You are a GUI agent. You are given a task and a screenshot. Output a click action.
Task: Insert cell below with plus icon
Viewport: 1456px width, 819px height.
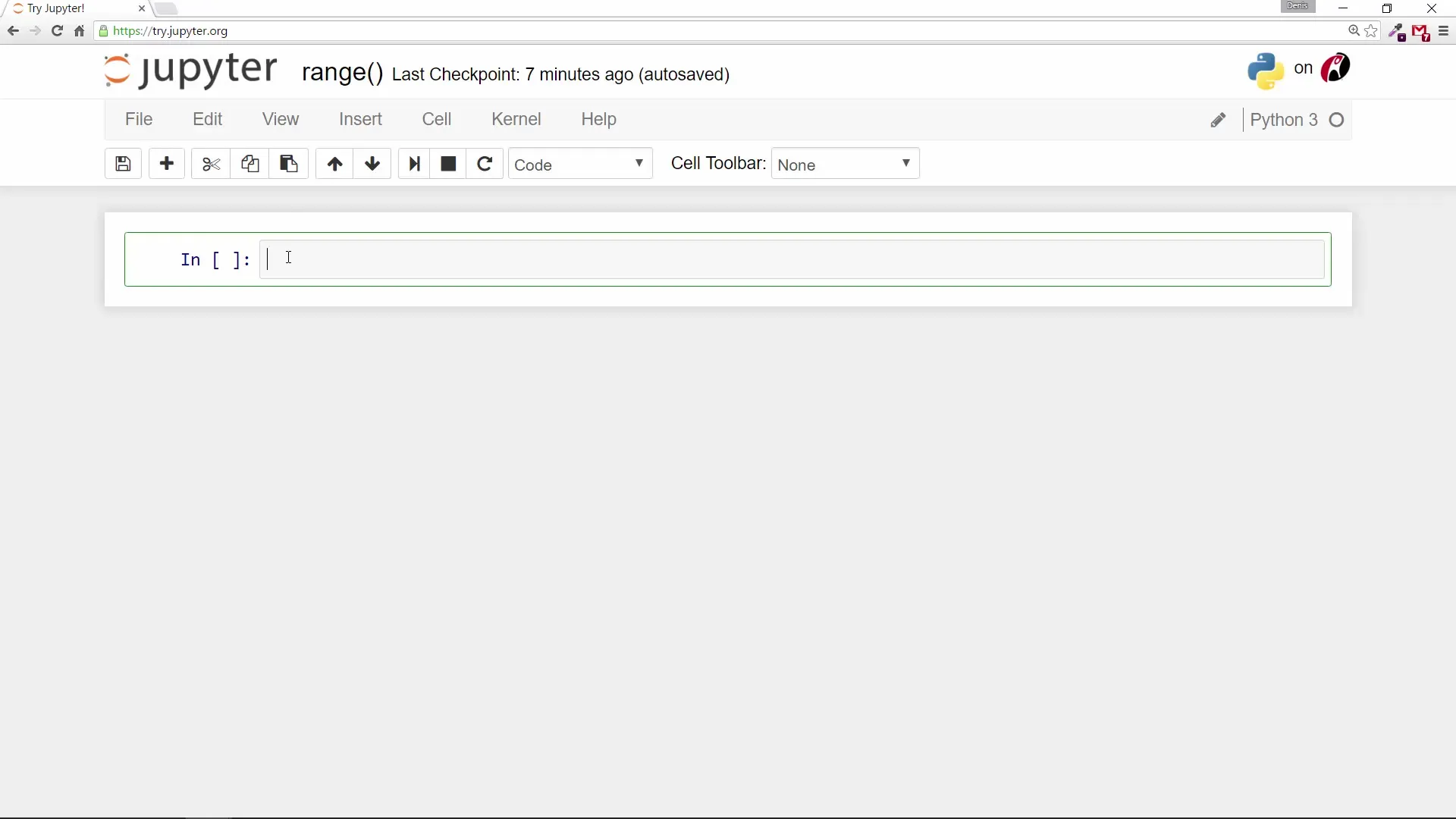coord(167,164)
